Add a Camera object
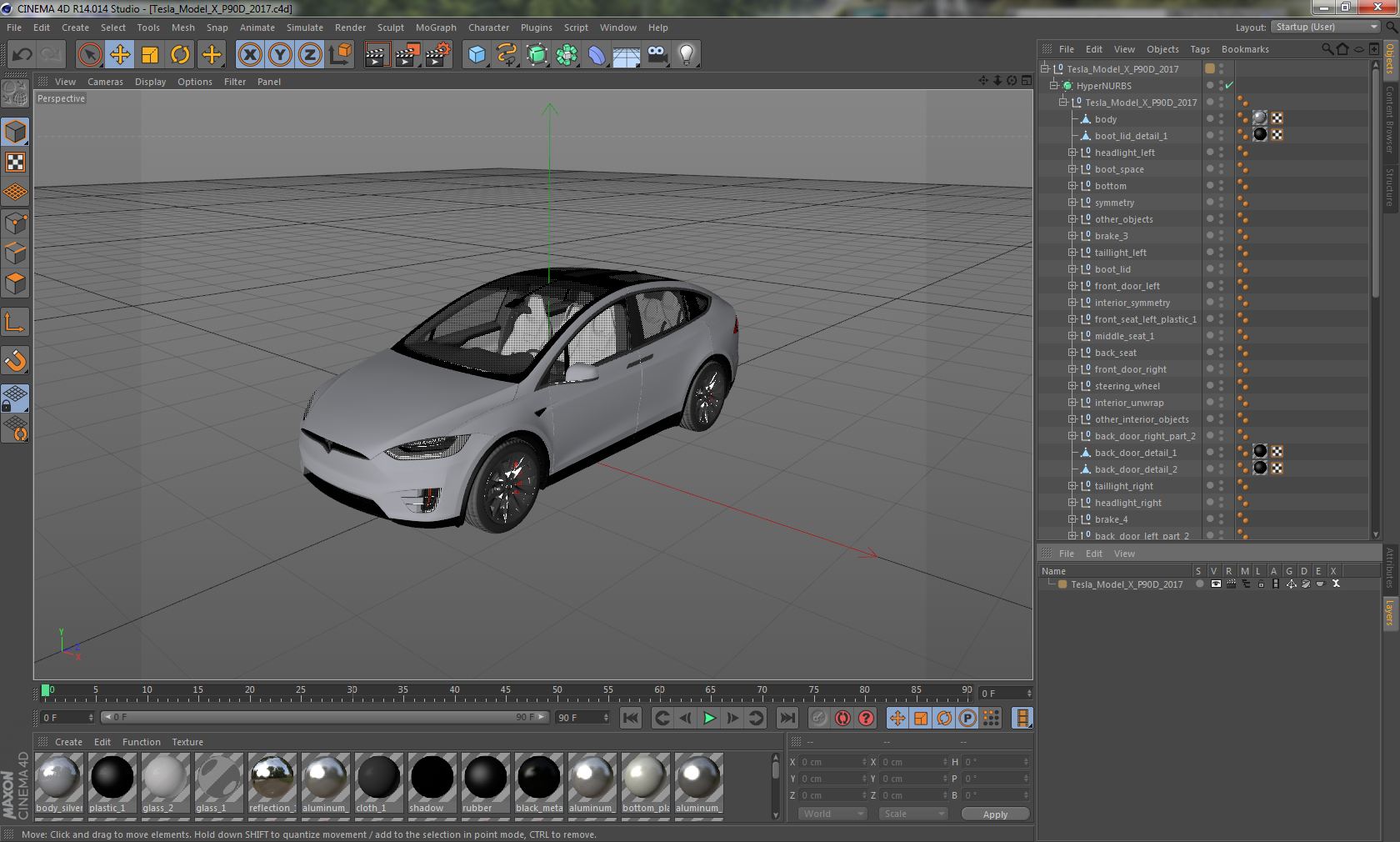The image size is (1400, 842). click(x=657, y=55)
